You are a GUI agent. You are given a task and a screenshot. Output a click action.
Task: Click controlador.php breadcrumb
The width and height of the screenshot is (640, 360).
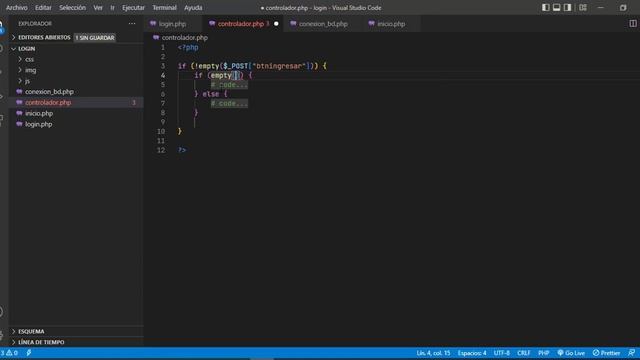pos(184,38)
